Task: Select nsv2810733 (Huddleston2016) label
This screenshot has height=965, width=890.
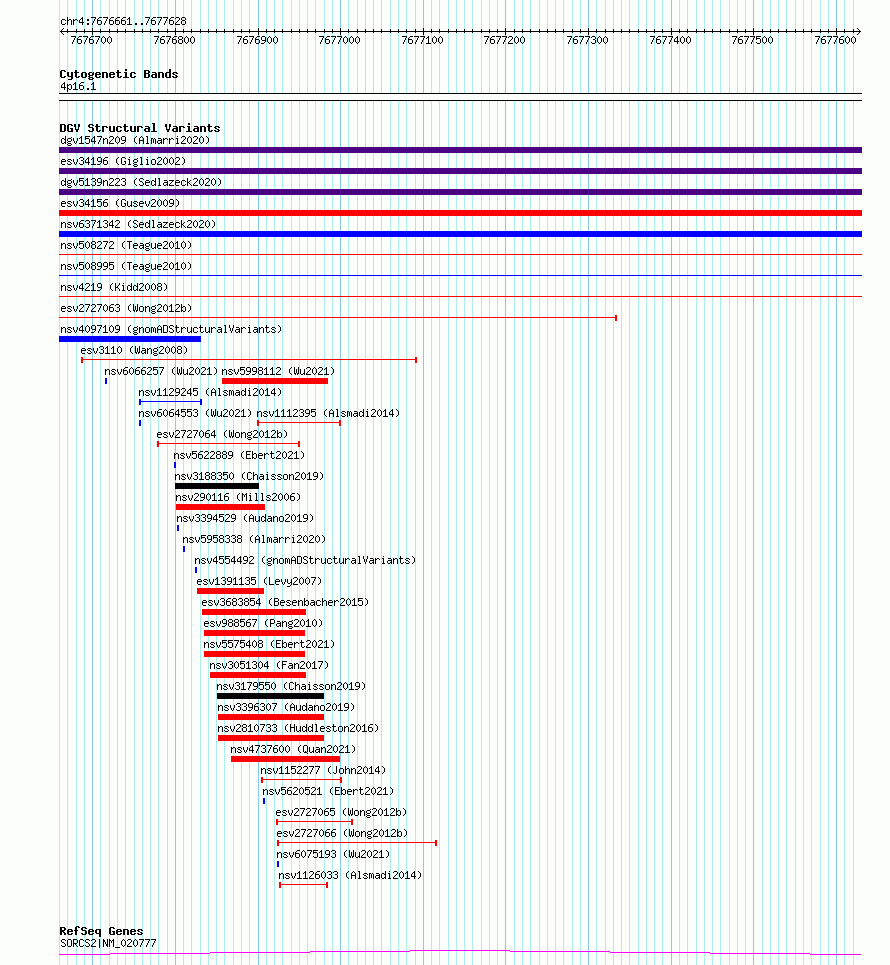Action: point(298,728)
